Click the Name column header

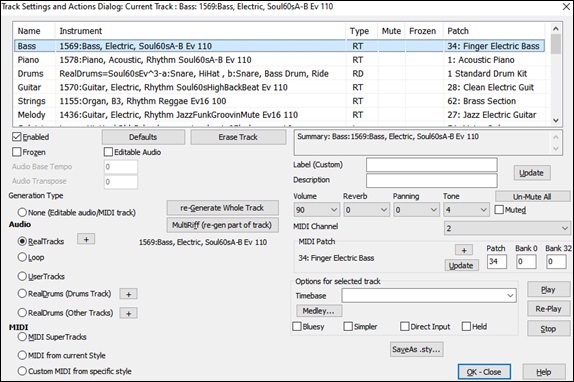coord(34,31)
